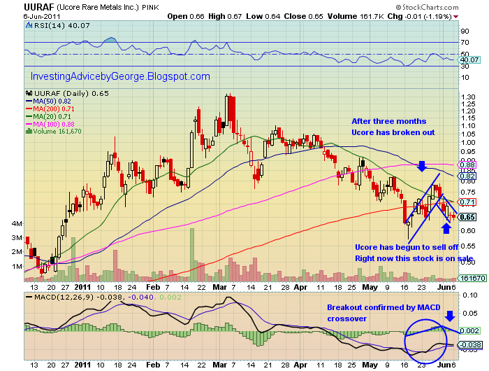Viewport: 489px width, 371px height.
Task: Select the Low 0.64 value in the header
Action: [x=263, y=16]
